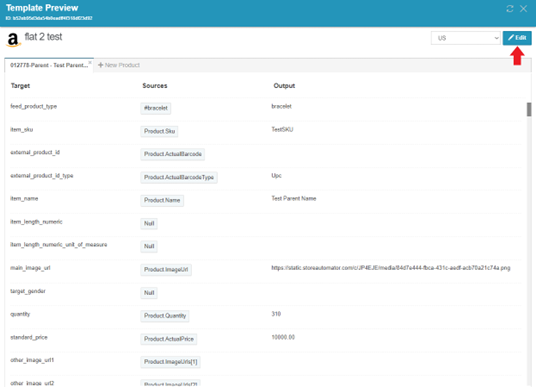This screenshot has height=387, width=536.
Task: Click the vertical scrollbar thumb
Action: tap(529, 109)
